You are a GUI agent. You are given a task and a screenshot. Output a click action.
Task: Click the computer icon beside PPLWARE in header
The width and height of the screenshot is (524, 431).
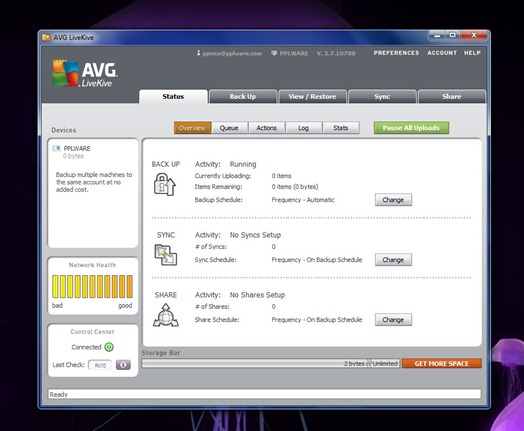coord(274,53)
